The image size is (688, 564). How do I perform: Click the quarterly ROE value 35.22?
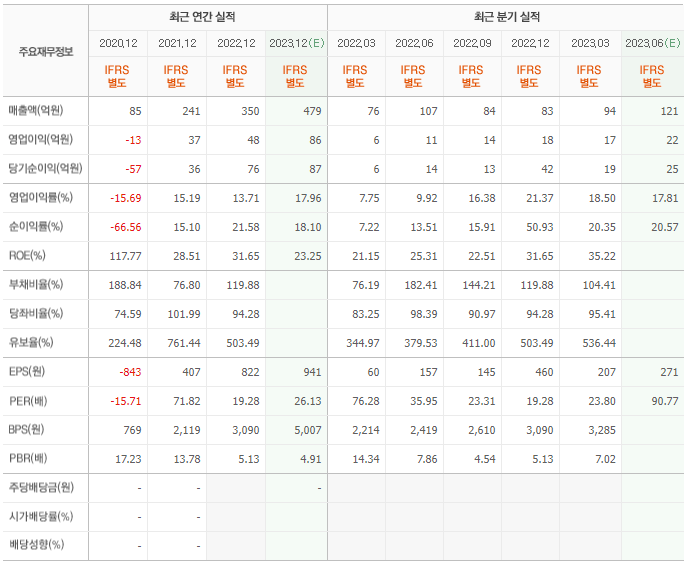pos(602,256)
